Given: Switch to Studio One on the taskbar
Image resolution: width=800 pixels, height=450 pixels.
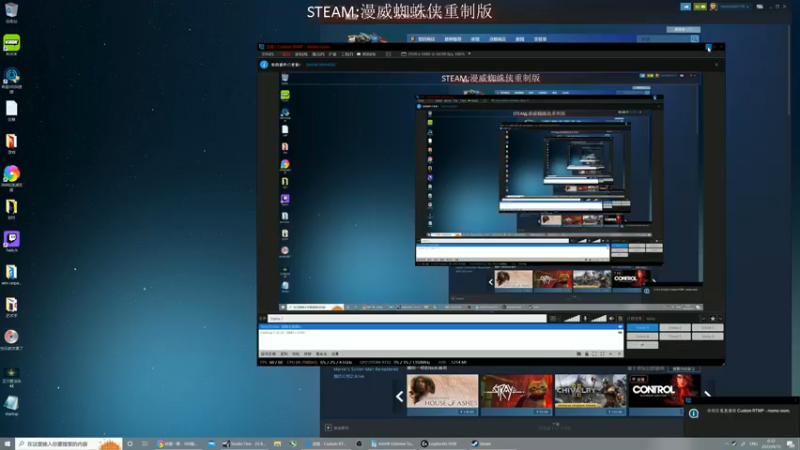Looking at the screenshot, I should [x=245, y=444].
